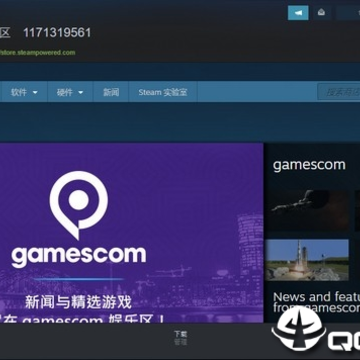This screenshot has width=360, height=360.
Task: Click the 1171319561 profile name
Action: [x=57, y=33]
